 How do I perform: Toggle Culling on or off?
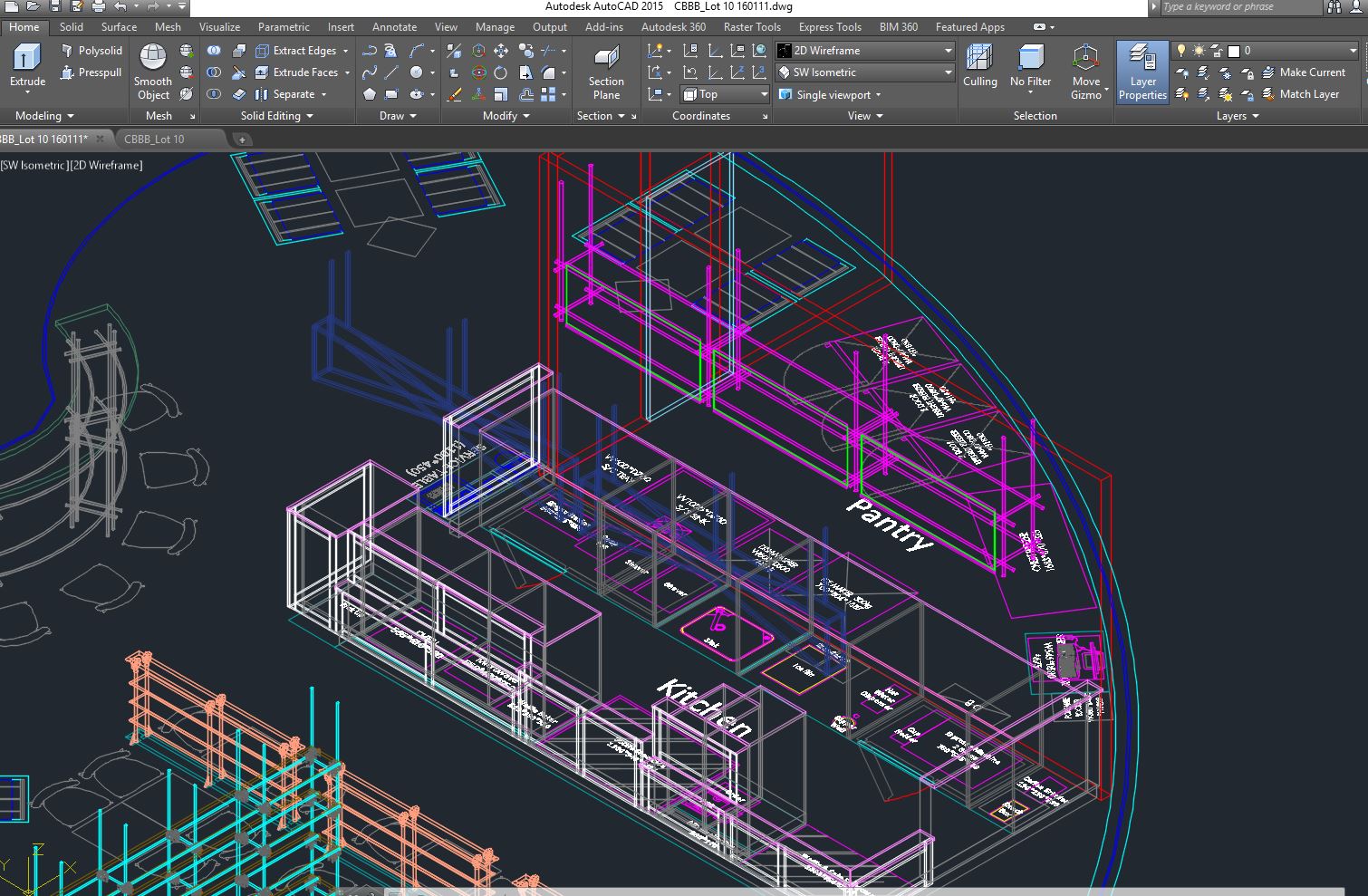coord(979,67)
